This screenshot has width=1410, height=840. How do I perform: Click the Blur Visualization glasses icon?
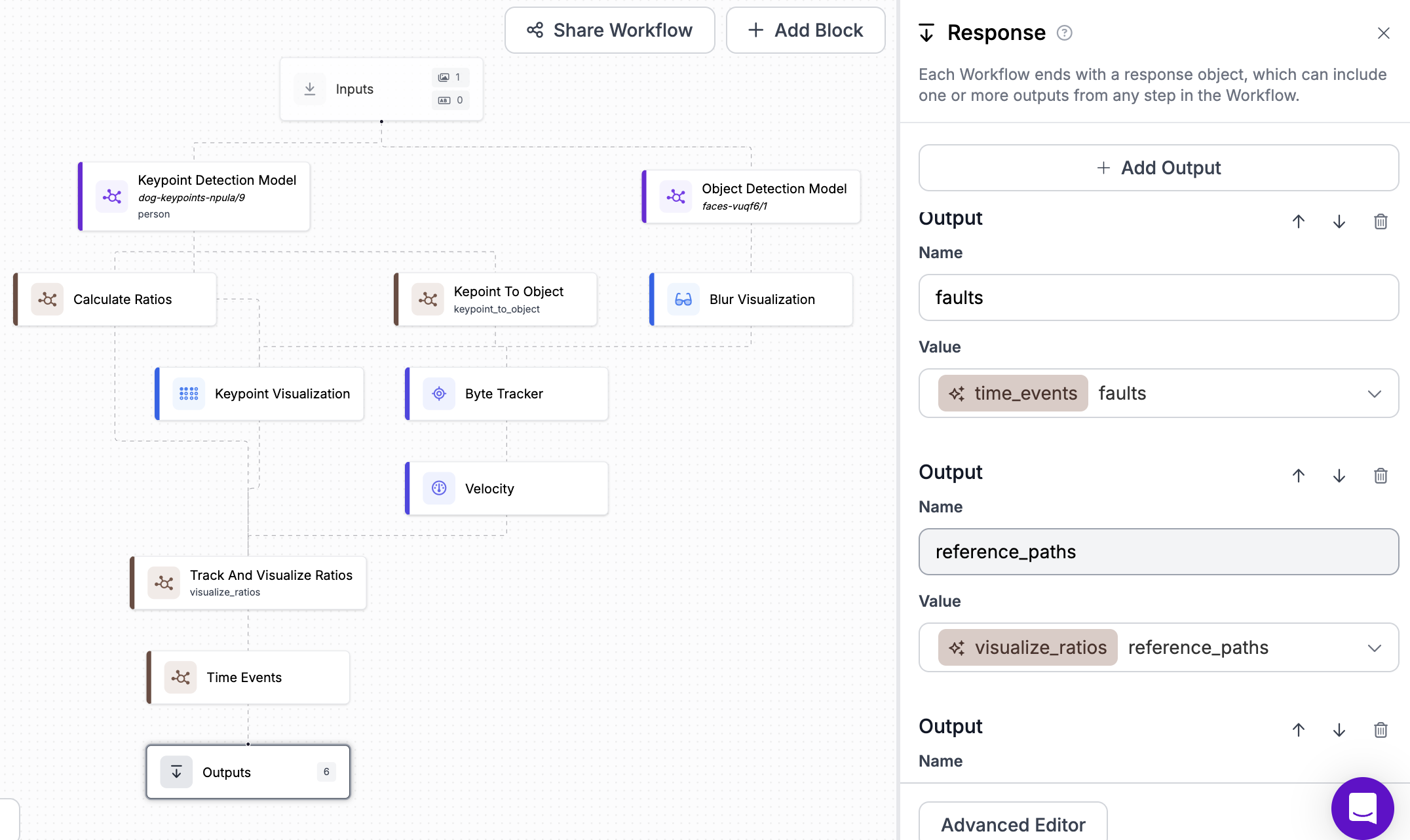coord(683,299)
